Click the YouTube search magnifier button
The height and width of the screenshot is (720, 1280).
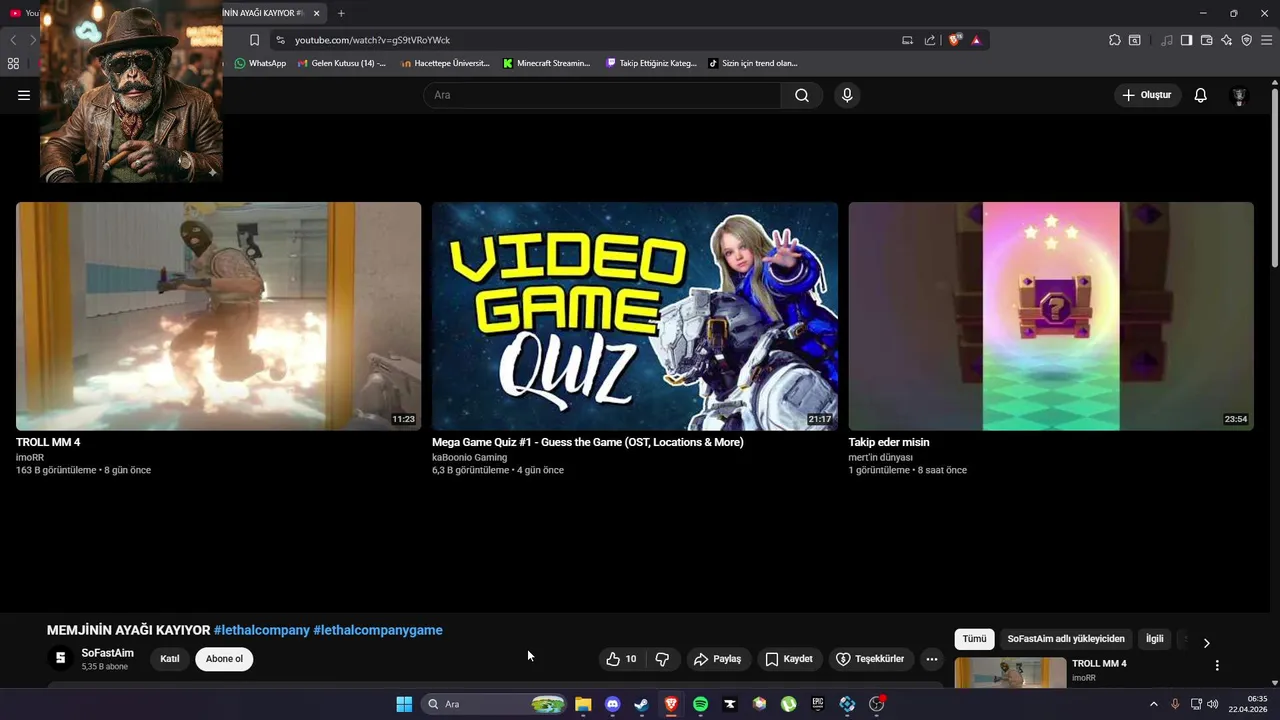coord(802,95)
